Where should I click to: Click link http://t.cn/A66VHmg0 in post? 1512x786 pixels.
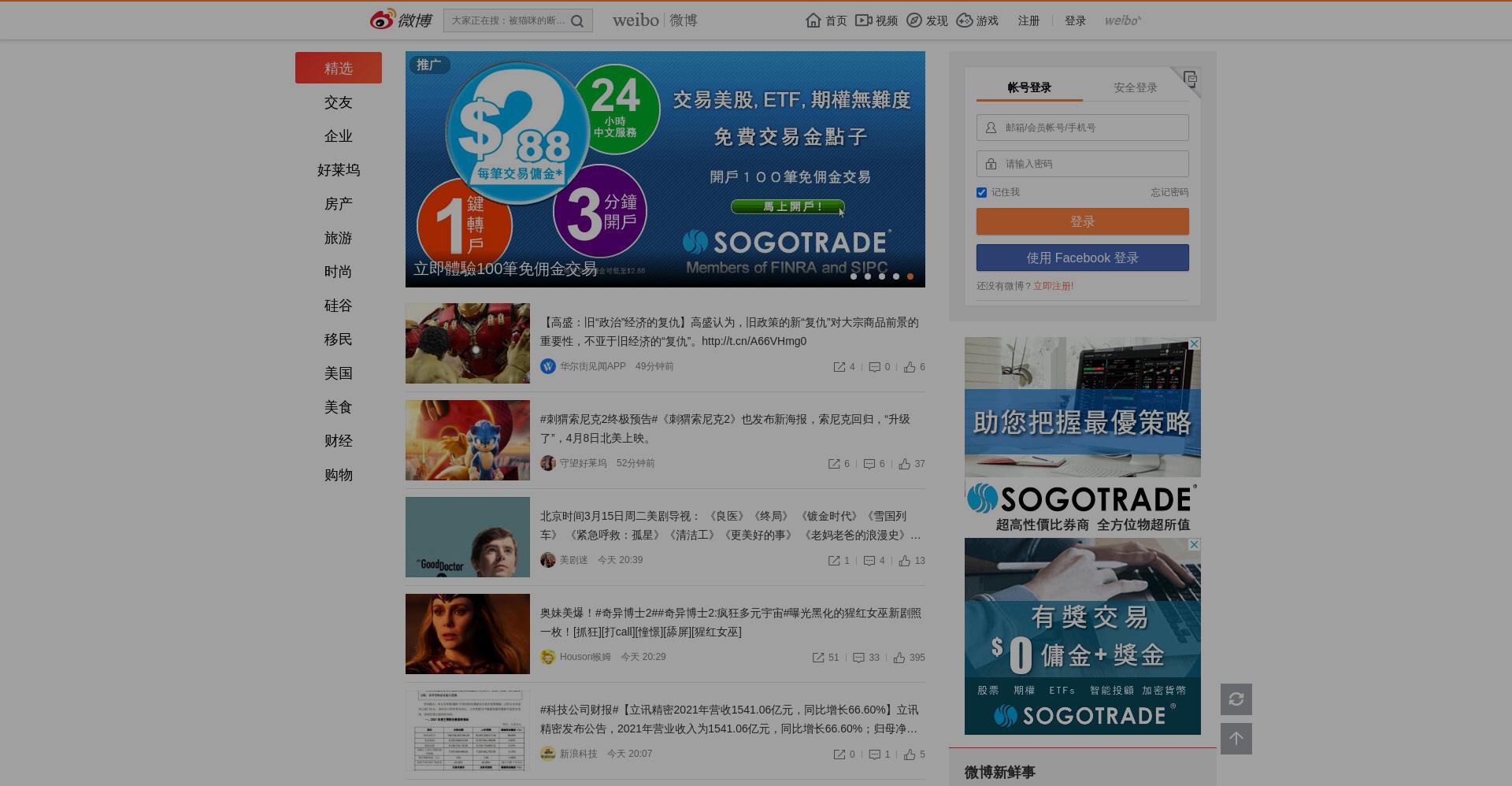(754, 341)
